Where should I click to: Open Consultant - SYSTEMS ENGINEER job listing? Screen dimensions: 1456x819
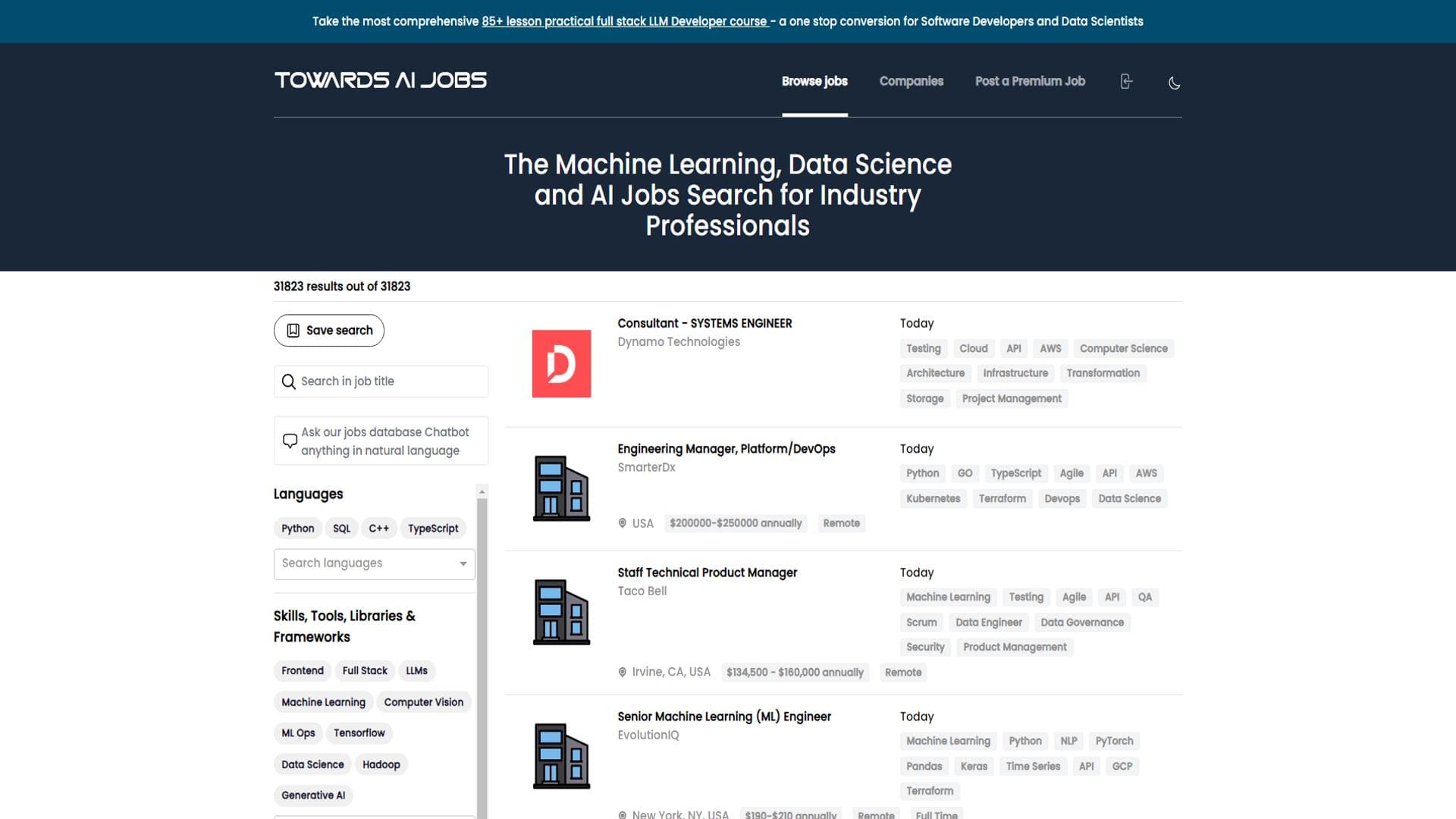click(704, 323)
